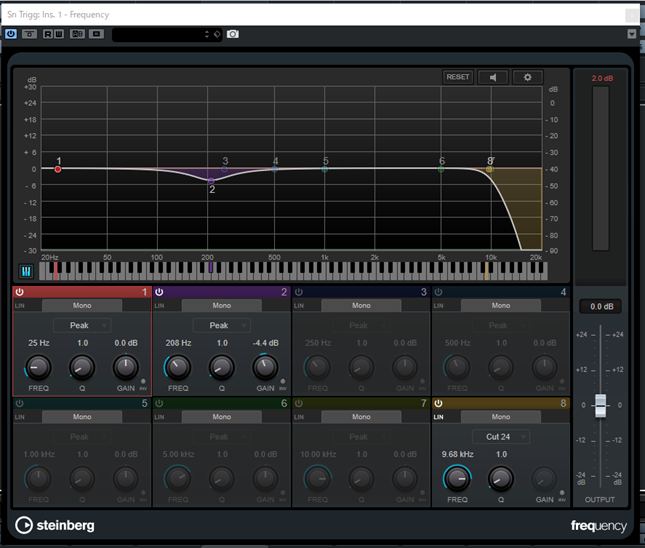This screenshot has height=548, width=645.
Task: Click the 0.0 dB output value field
Action: (x=600, y=306)
